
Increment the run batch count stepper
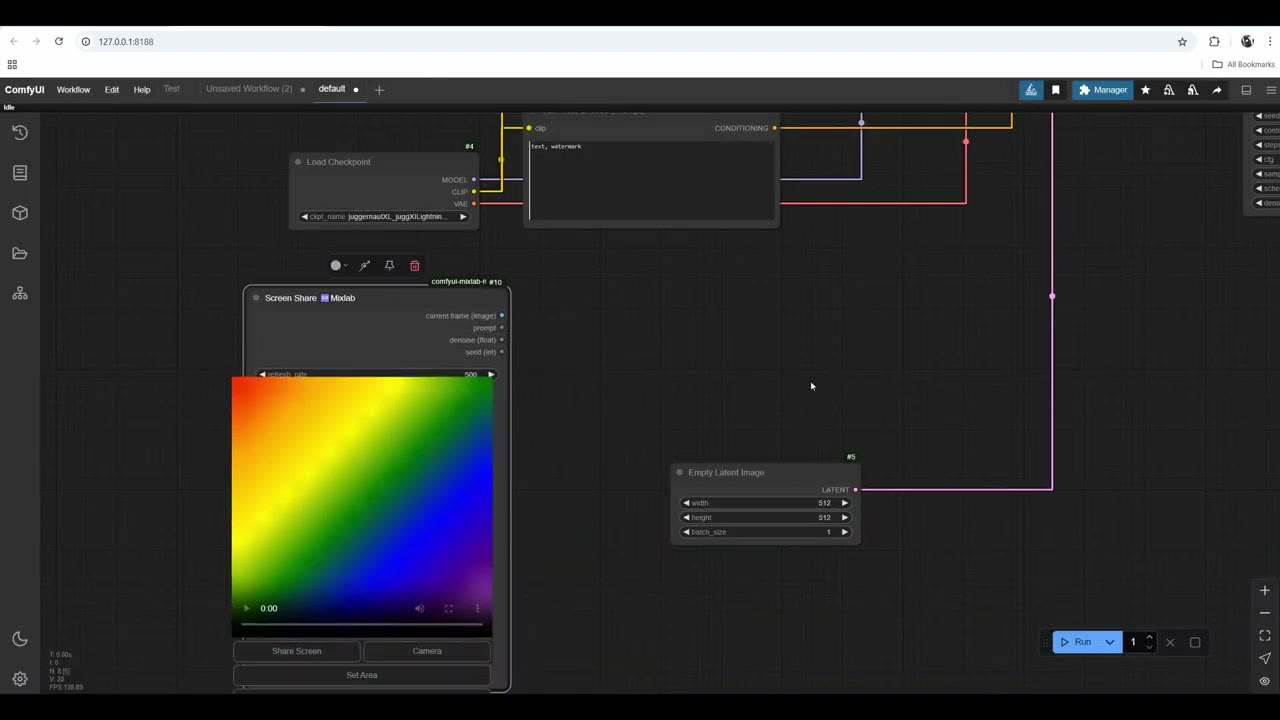coord(1149,638)
